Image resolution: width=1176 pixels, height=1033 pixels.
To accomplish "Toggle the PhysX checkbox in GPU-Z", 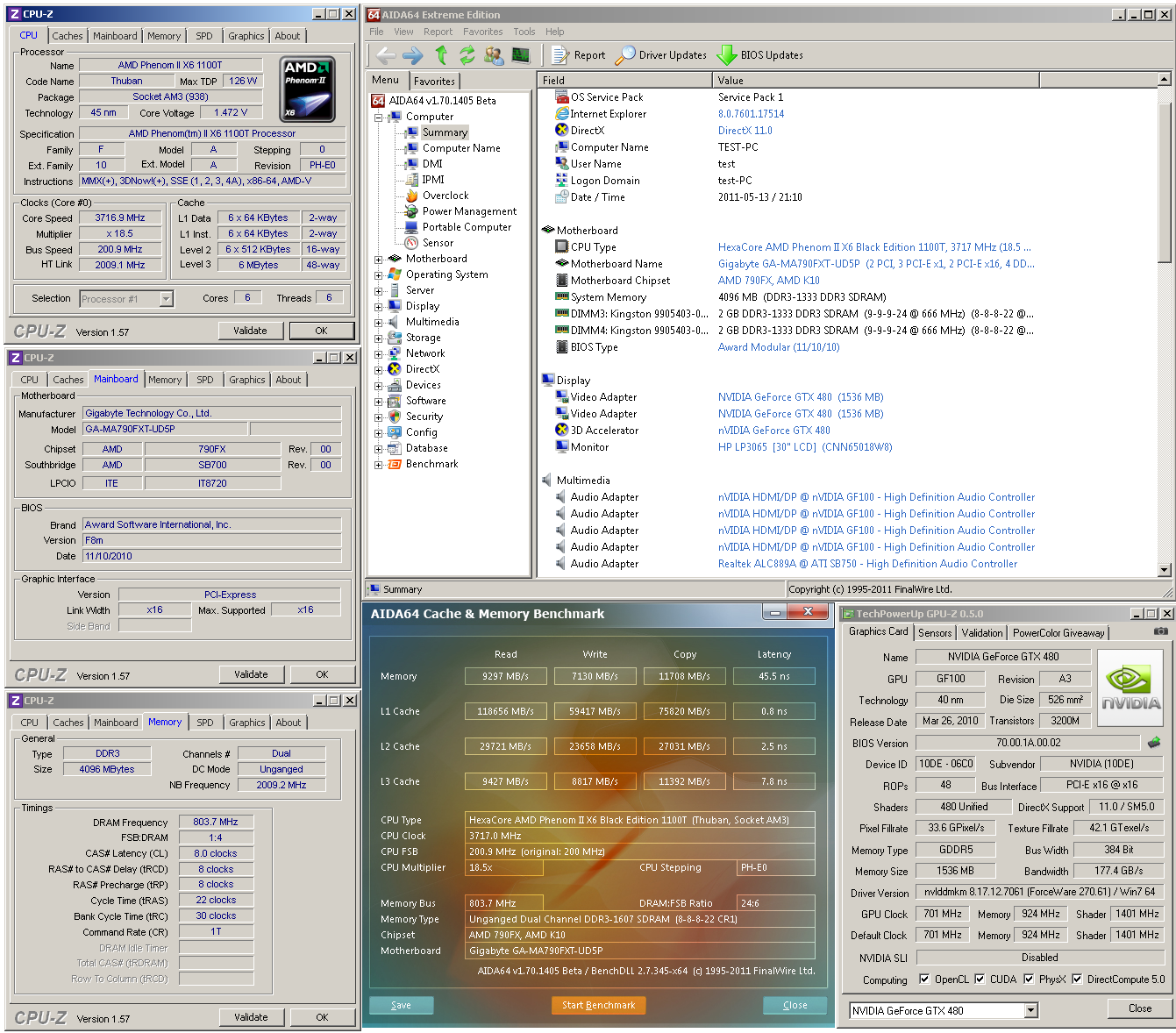I will [1029, 980].
